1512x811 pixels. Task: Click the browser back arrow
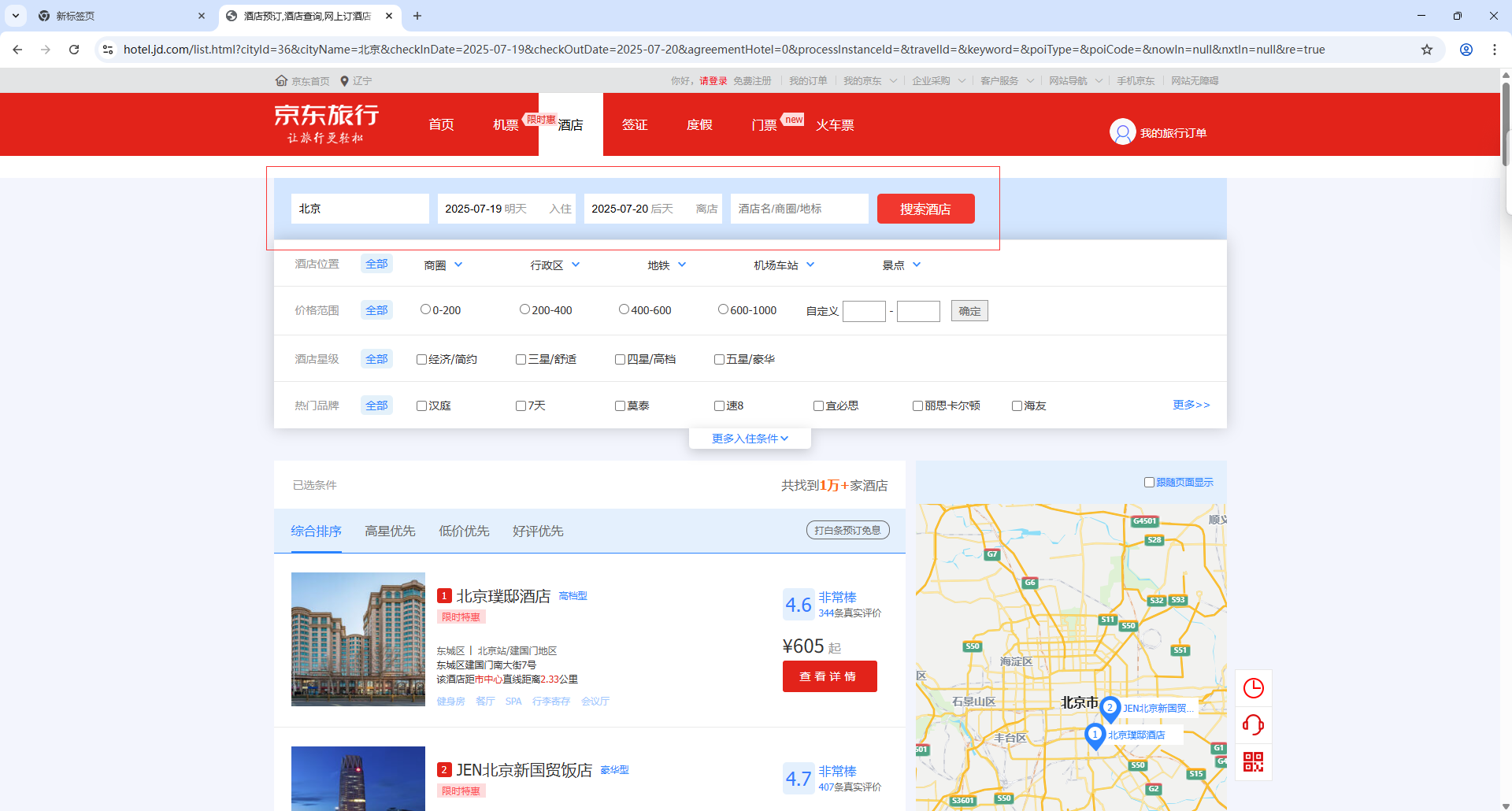coord(17,50)
